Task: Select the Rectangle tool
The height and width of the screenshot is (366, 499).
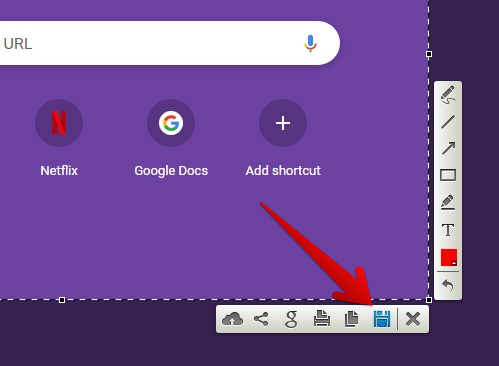Action: tap(448, 175)
